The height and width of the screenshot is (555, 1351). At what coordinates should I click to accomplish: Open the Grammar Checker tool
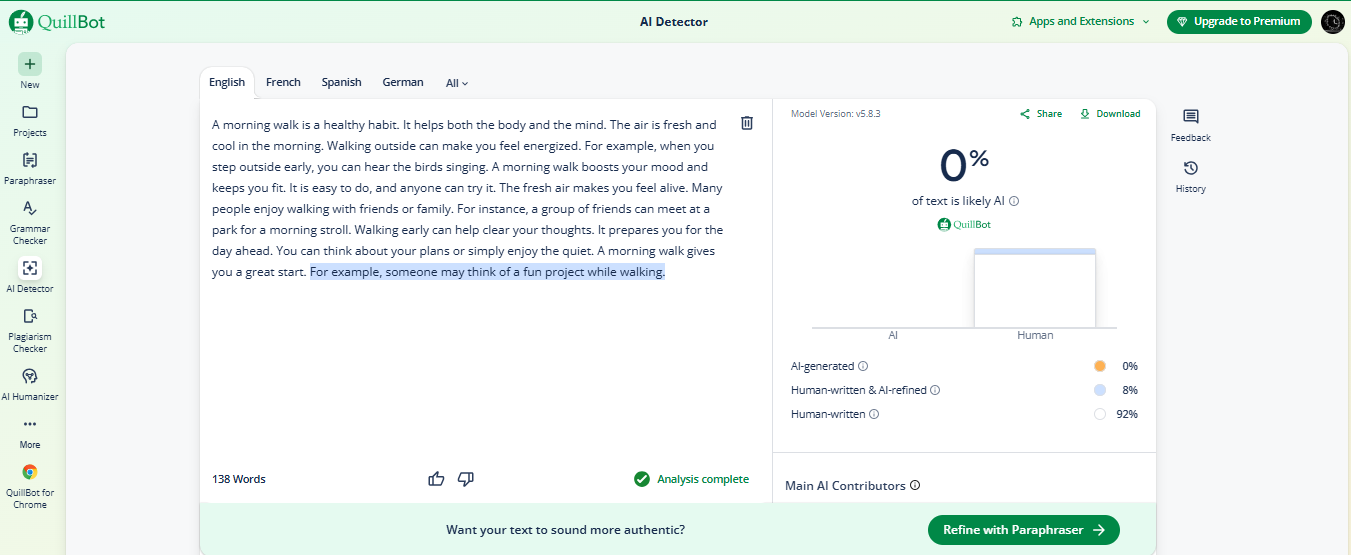coord(30,220)
